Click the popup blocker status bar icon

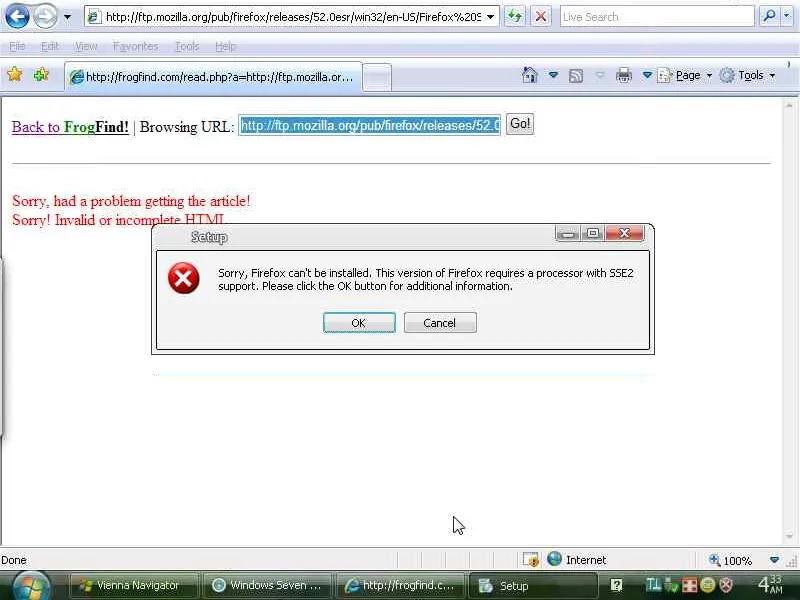click(x=531, y=560)
